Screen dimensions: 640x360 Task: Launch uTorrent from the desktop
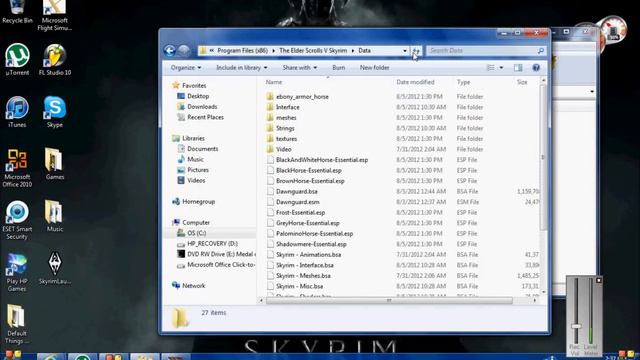tap(17, 60)
